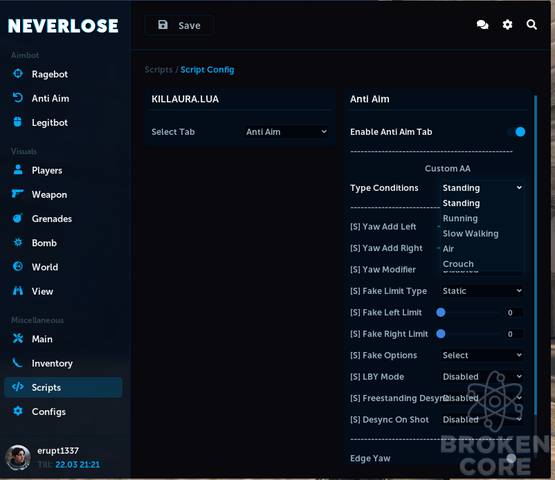555x480 pixels.
Task: Click the Players person icon
Action: tap(18, 170)
